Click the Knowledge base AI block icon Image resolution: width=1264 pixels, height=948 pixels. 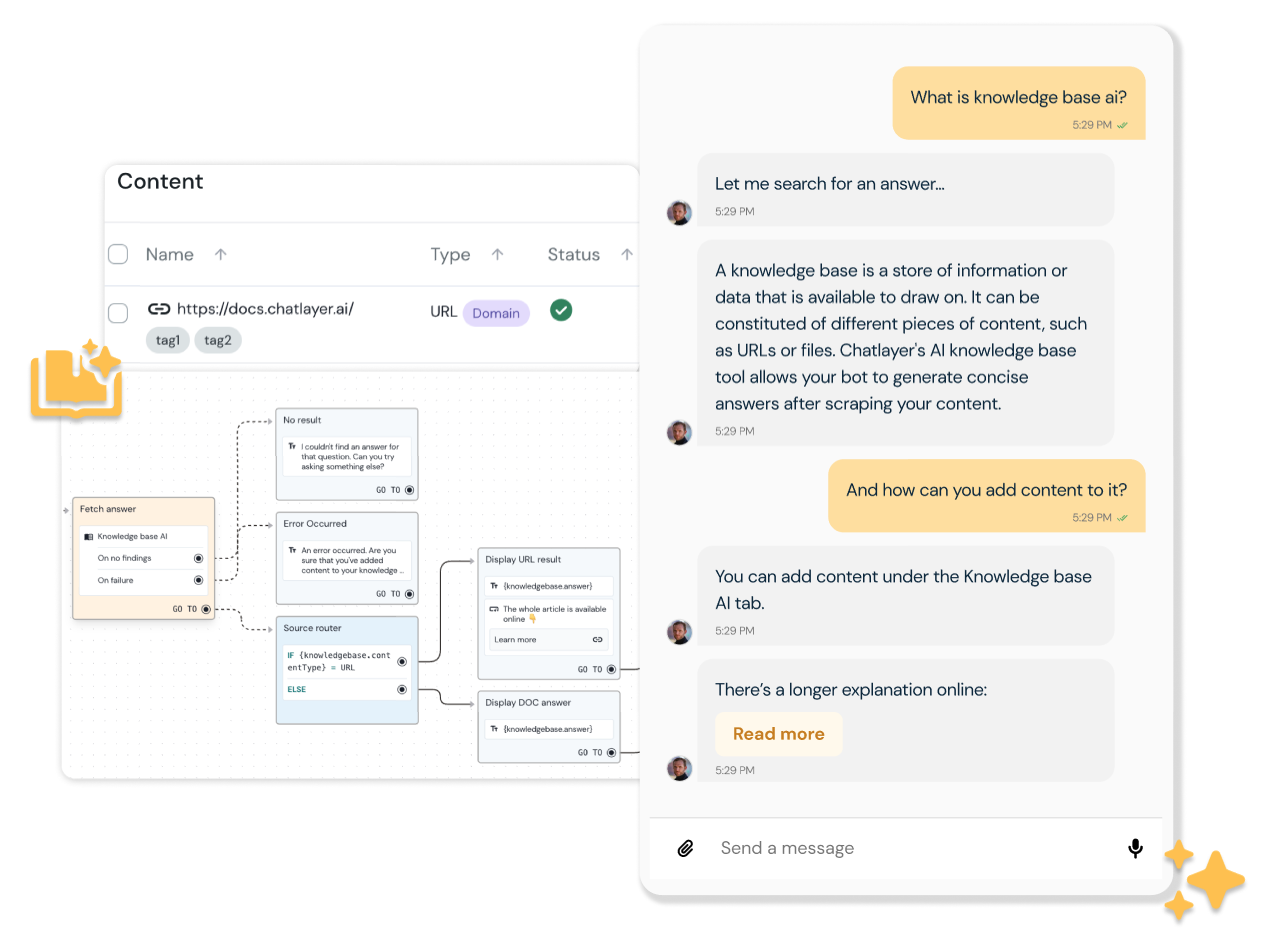coord(89,537)
